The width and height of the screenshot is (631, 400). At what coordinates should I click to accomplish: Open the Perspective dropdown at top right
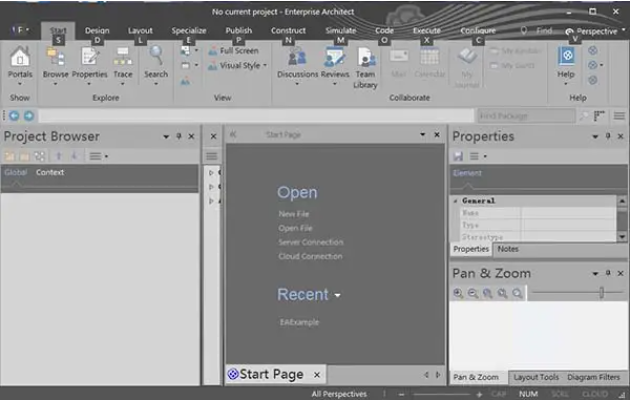(597, 31)
